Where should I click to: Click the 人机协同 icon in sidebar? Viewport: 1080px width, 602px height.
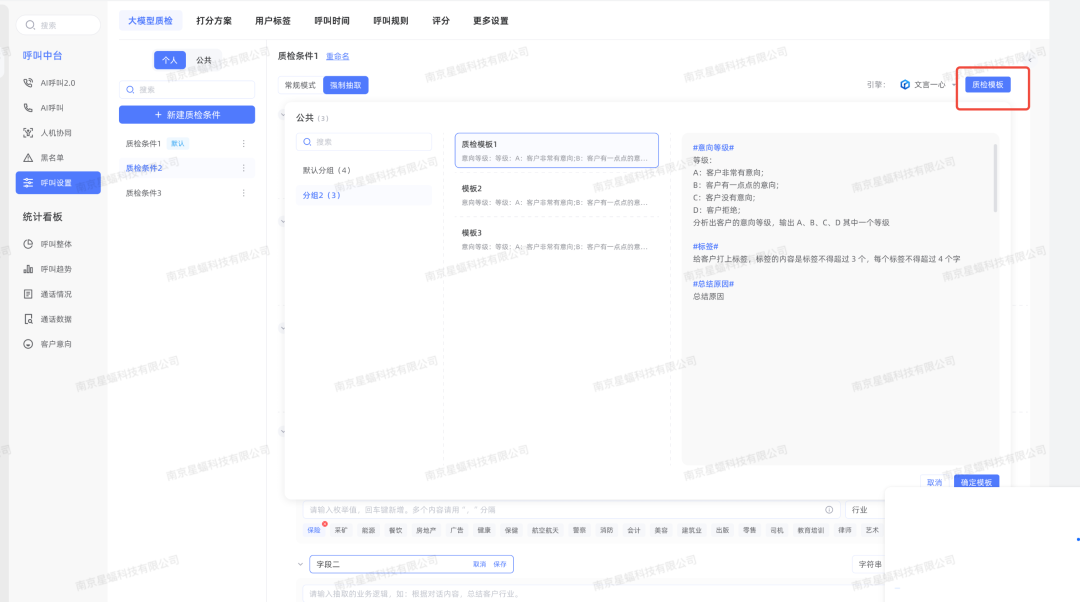coord(29,132)
